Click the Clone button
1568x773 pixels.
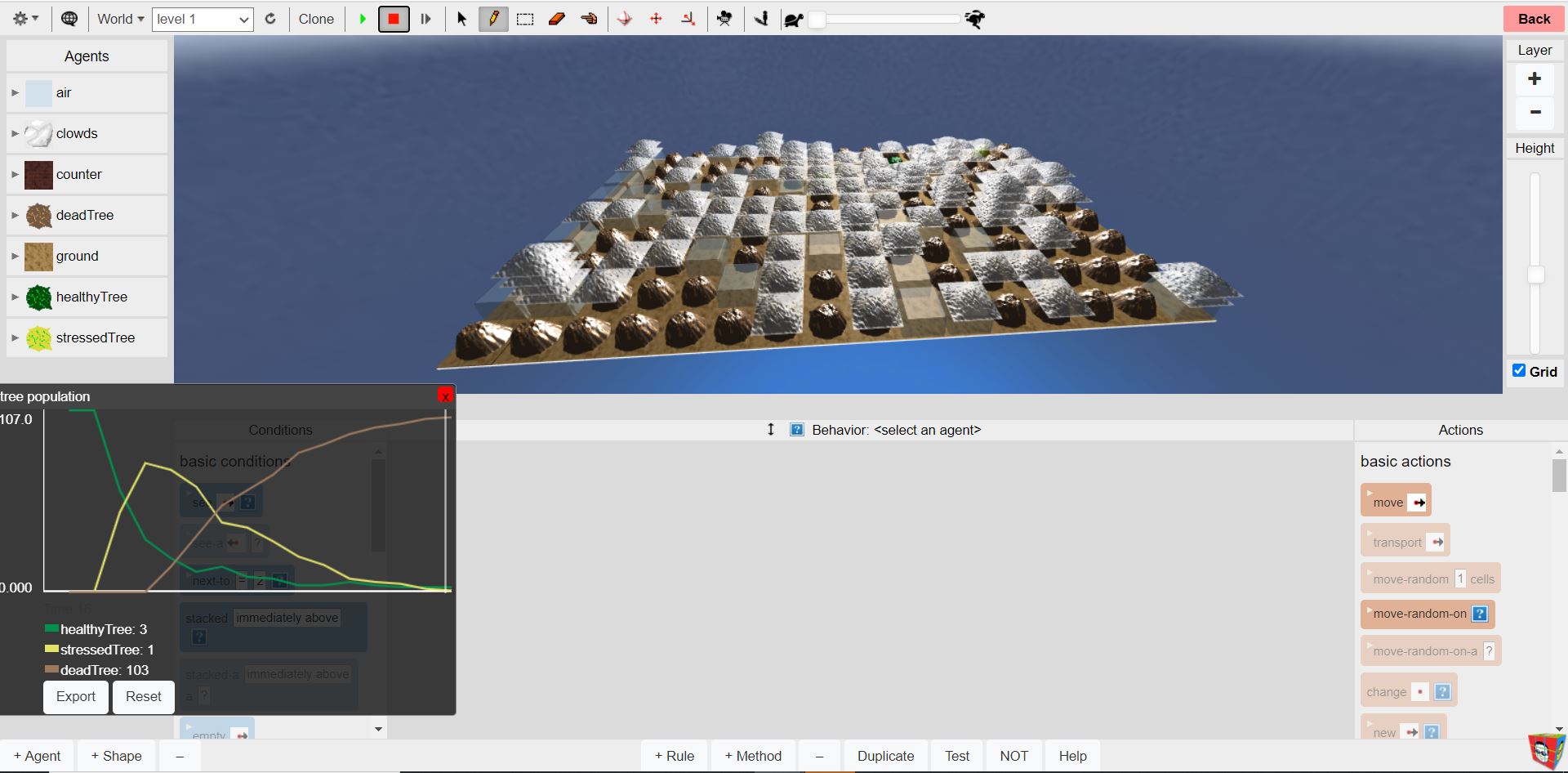[x=316, y=19]
